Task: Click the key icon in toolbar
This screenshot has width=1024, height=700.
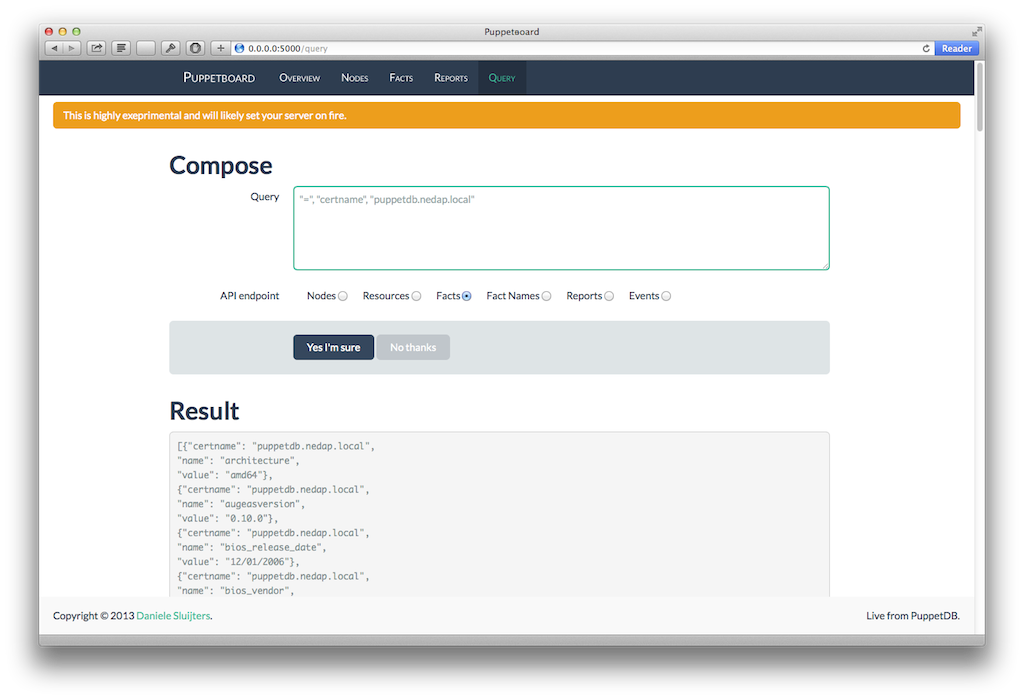Action: [x=170, y=48]
